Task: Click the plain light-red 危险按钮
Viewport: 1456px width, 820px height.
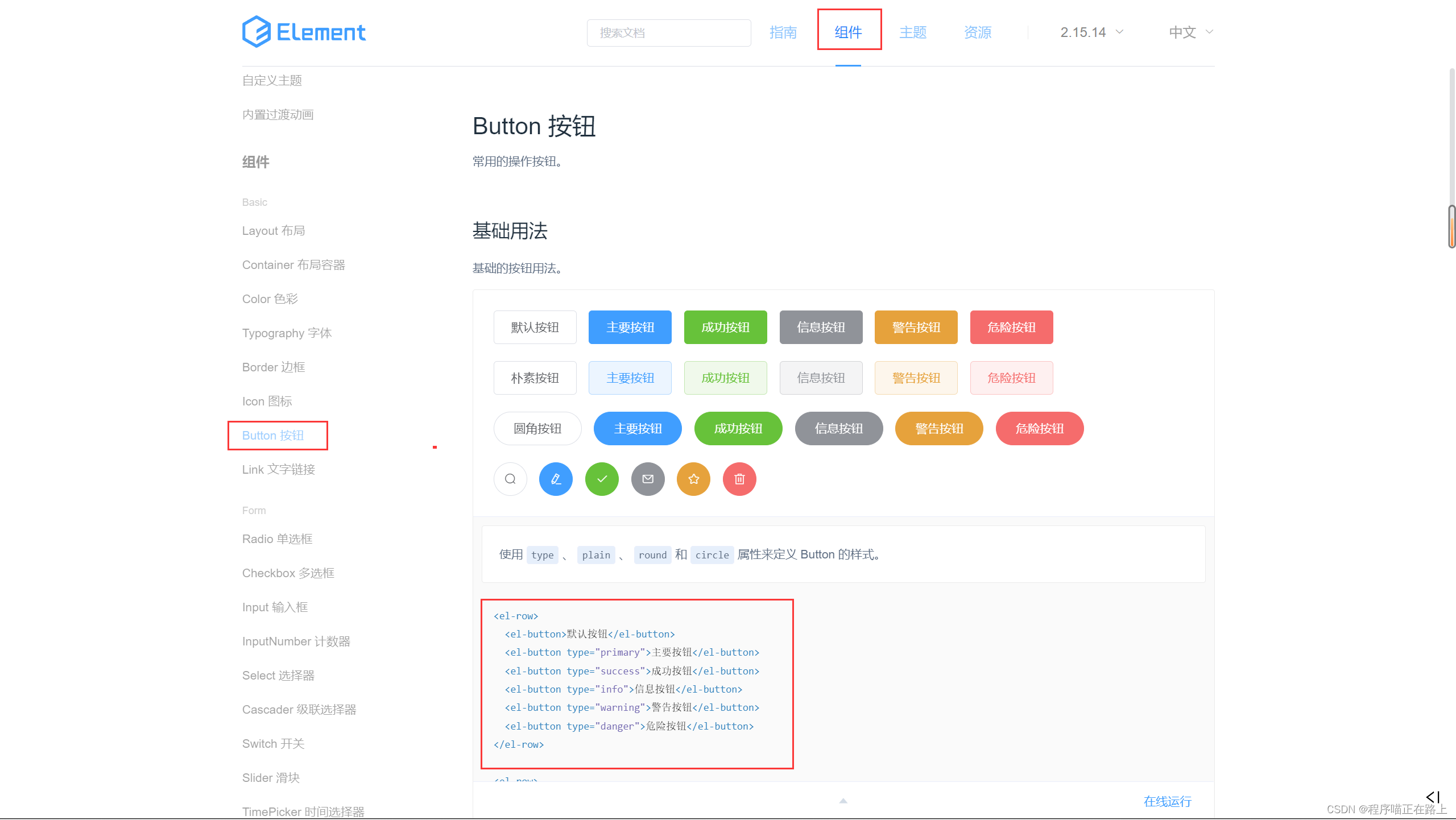Action: pyautogui.click(x=1011, y=378)
